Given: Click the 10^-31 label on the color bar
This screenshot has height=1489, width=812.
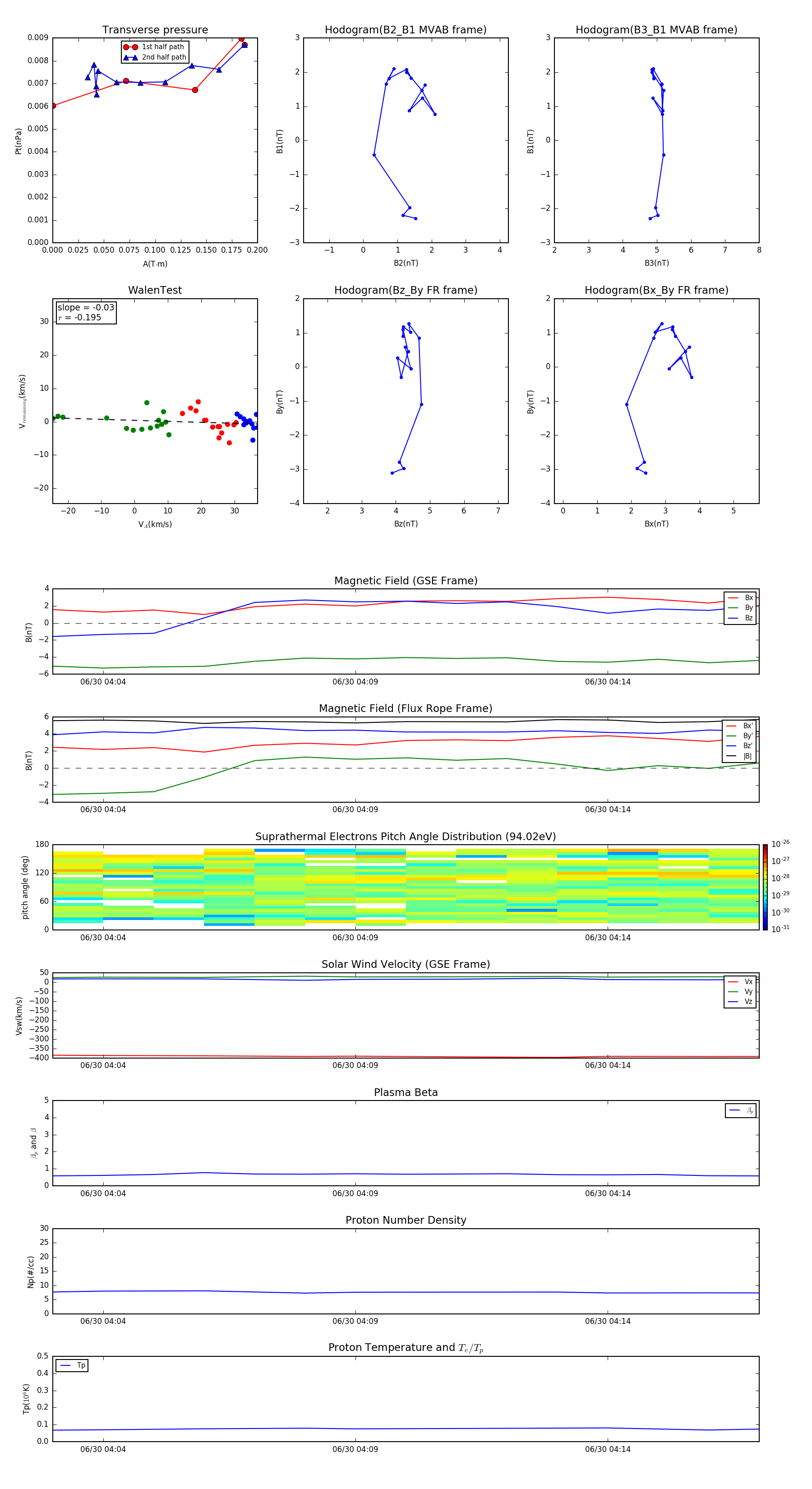Looking at the screenshot, I should [x=780, y=929].
